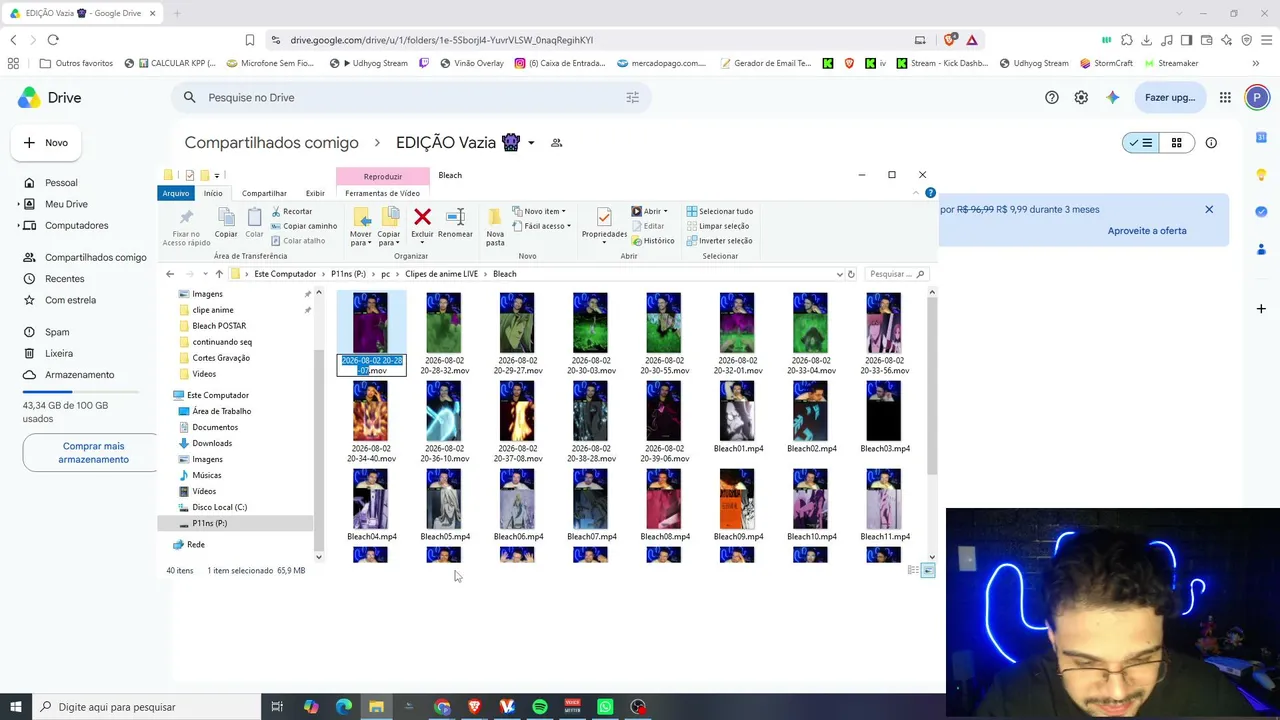Open the Windows Start menu
The image size is (1280, 720).
(16, 707)
